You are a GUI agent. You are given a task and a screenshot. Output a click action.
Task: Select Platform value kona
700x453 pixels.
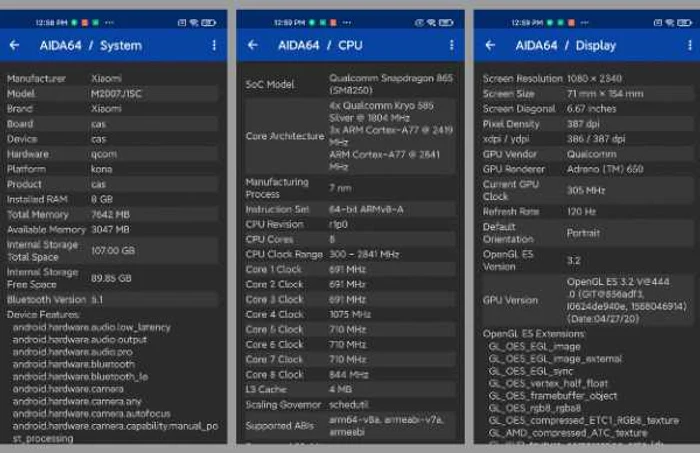[101, 169]
